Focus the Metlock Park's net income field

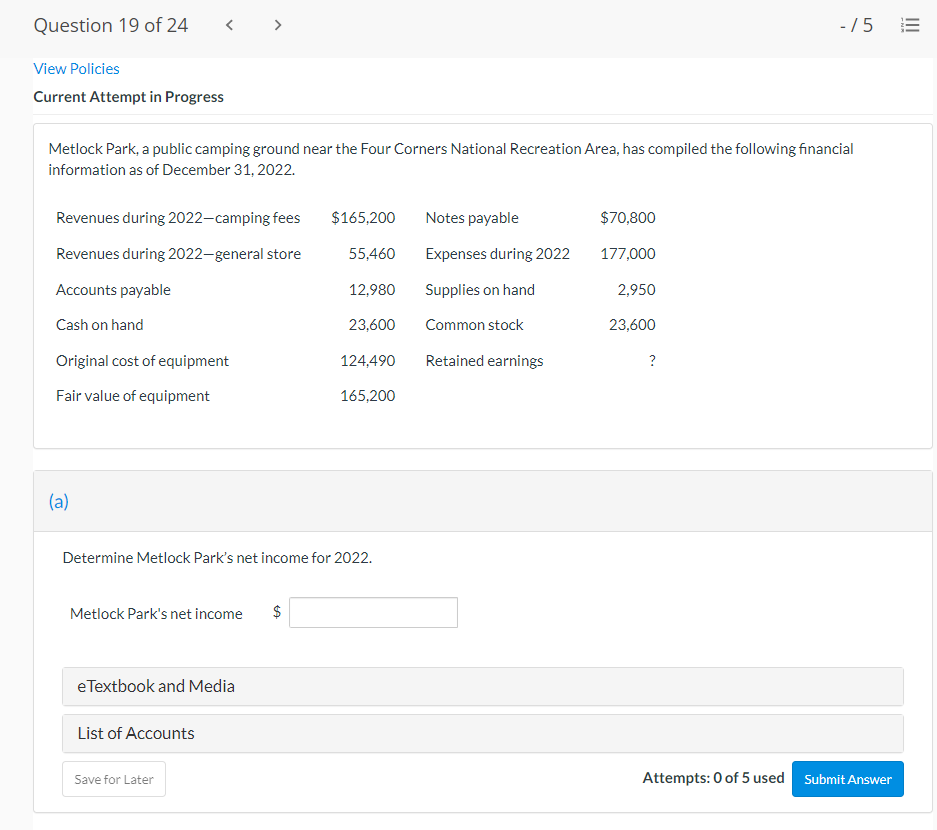coord(373,613)
